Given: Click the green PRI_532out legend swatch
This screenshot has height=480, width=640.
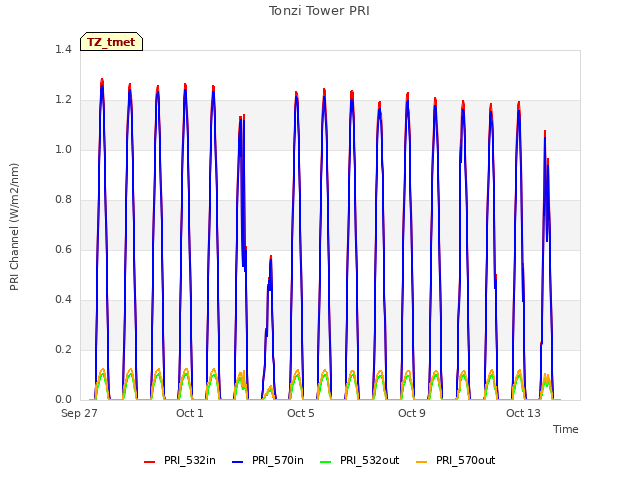Looking at the screenshot, I should point(325,462).
